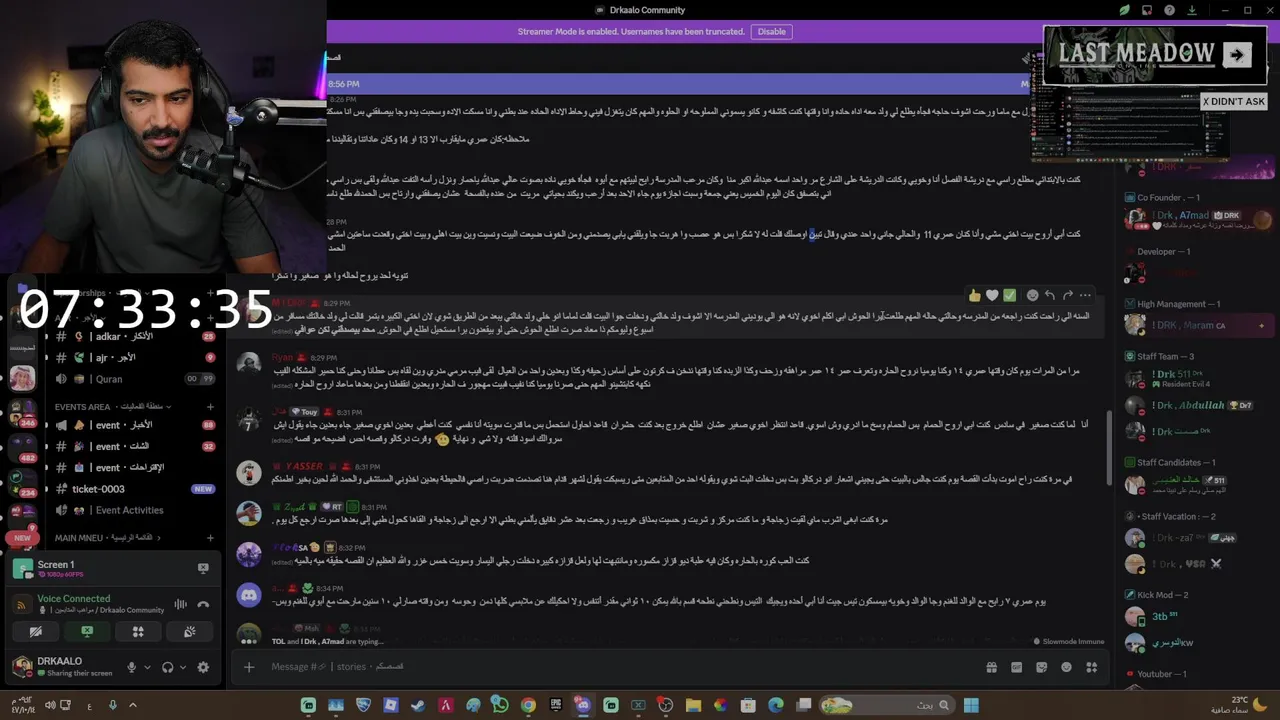Open more options ellipsis on hovered message
Image resolution: width=1280 pixels, height=720 pixels.
pyautogui.click(x=1085, y=295)
